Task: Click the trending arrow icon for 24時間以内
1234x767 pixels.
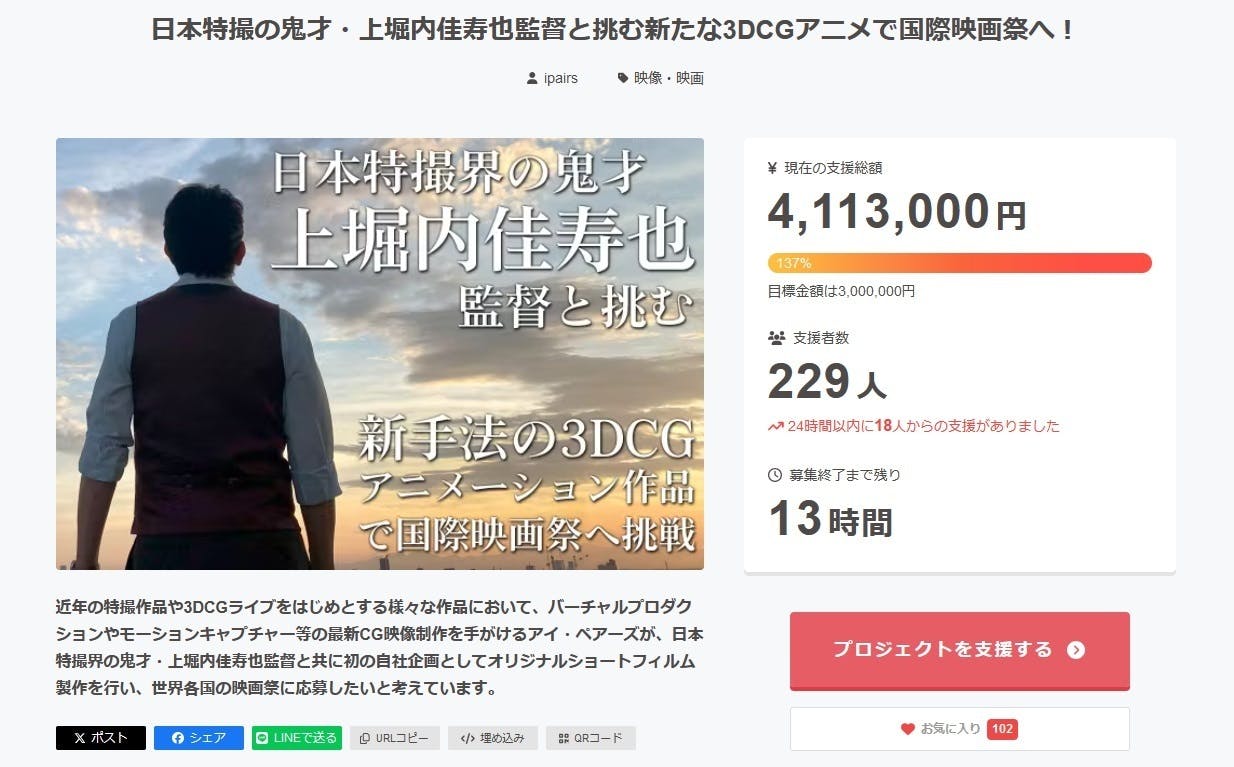Action: pyautogui.click(x=775, y=426)
